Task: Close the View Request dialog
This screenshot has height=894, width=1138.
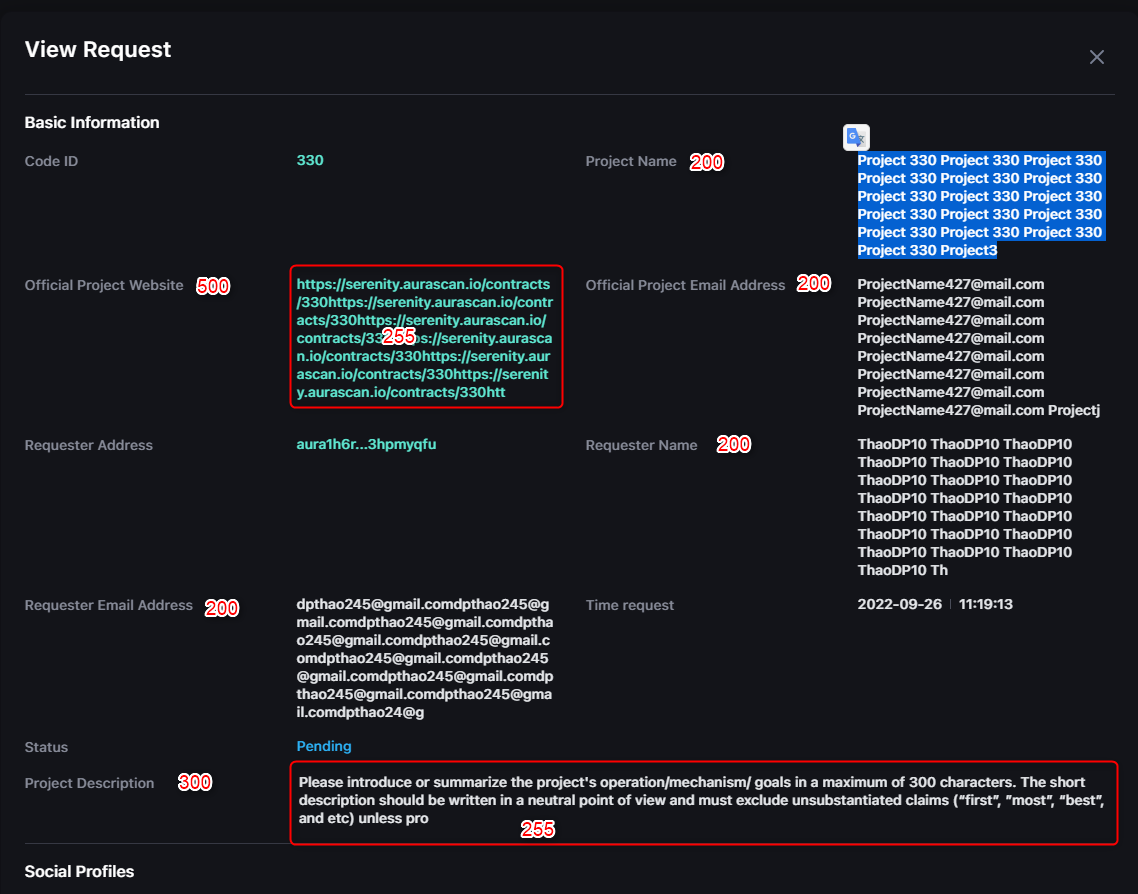Action: click(1097, 57)
